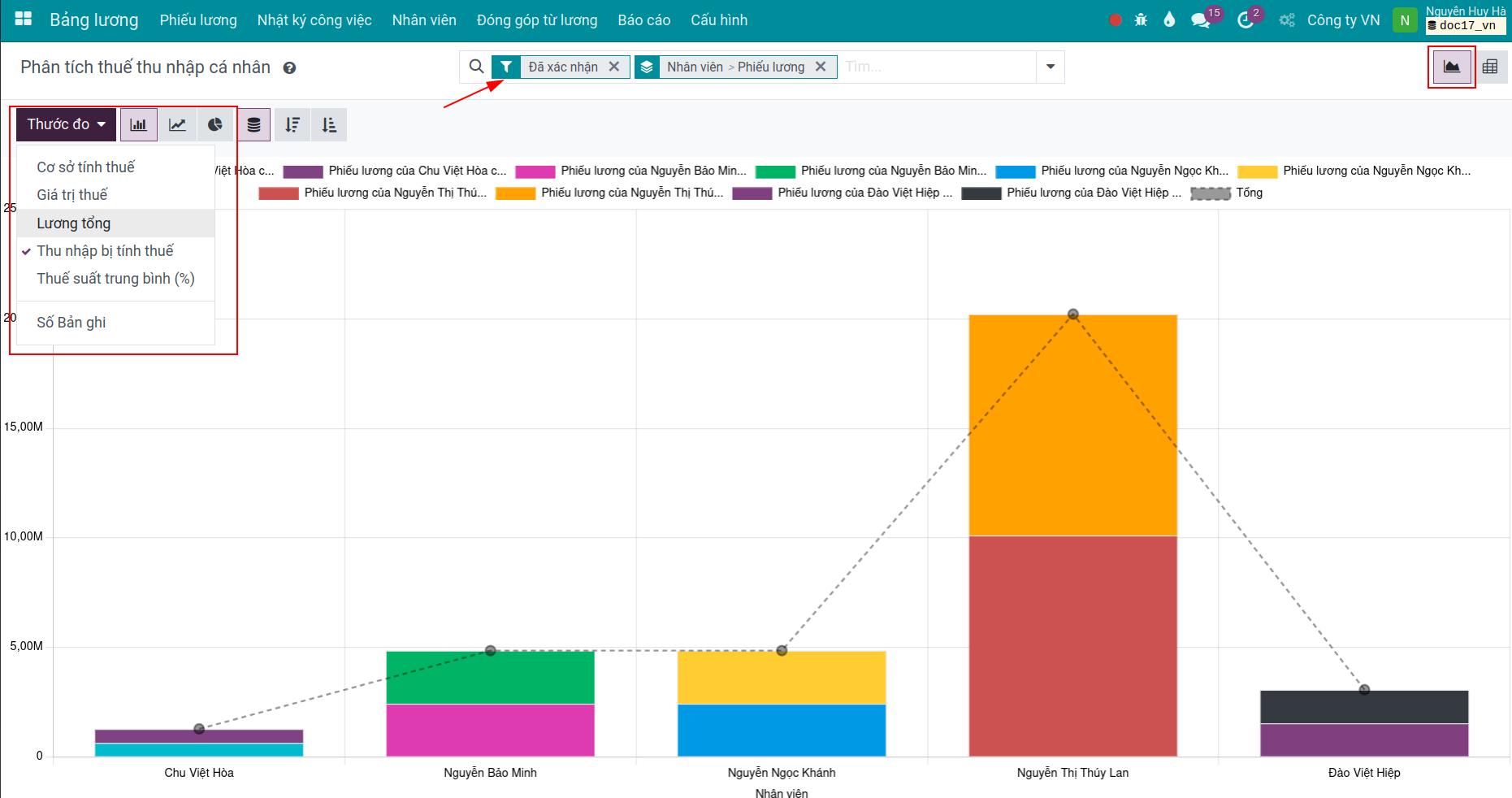Select the 'Lương tổng' measure option
Viewport: 1512px width, 798px height.
(x=74, y=223)
